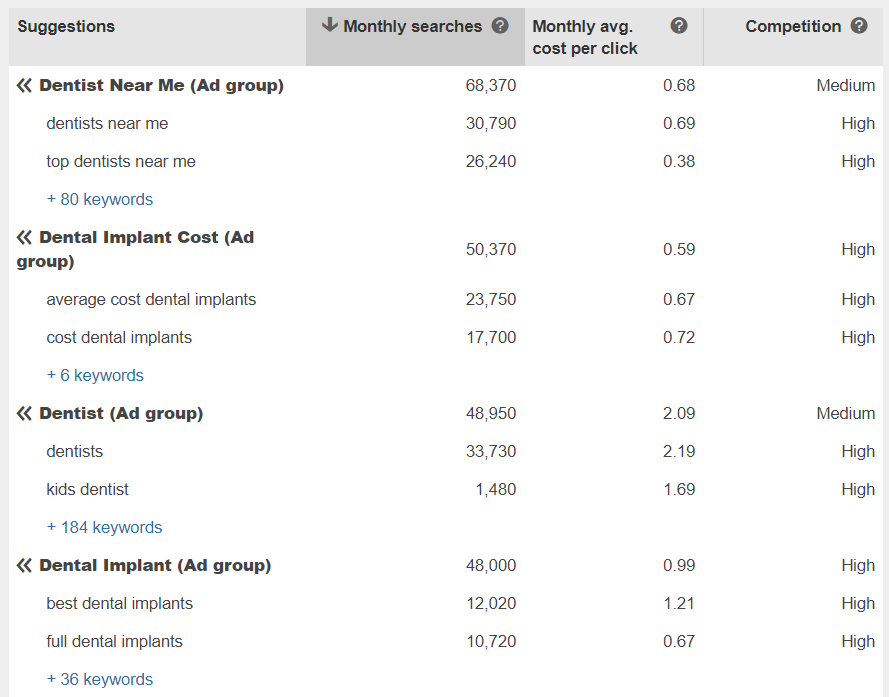The image size is (889, 697).
Task: Collapse the Dentist Near Me ad group
Action: pos(25,86)
